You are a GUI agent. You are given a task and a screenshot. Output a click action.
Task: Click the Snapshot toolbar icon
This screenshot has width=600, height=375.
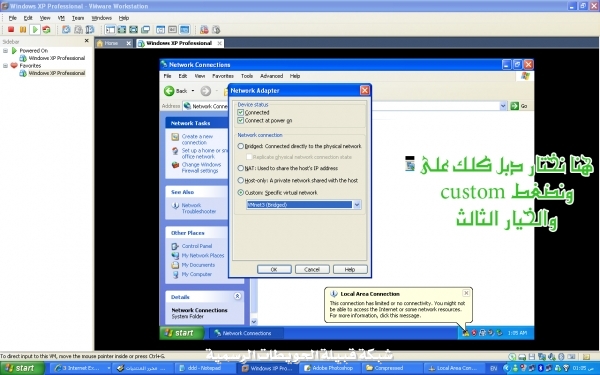[66, 29]
